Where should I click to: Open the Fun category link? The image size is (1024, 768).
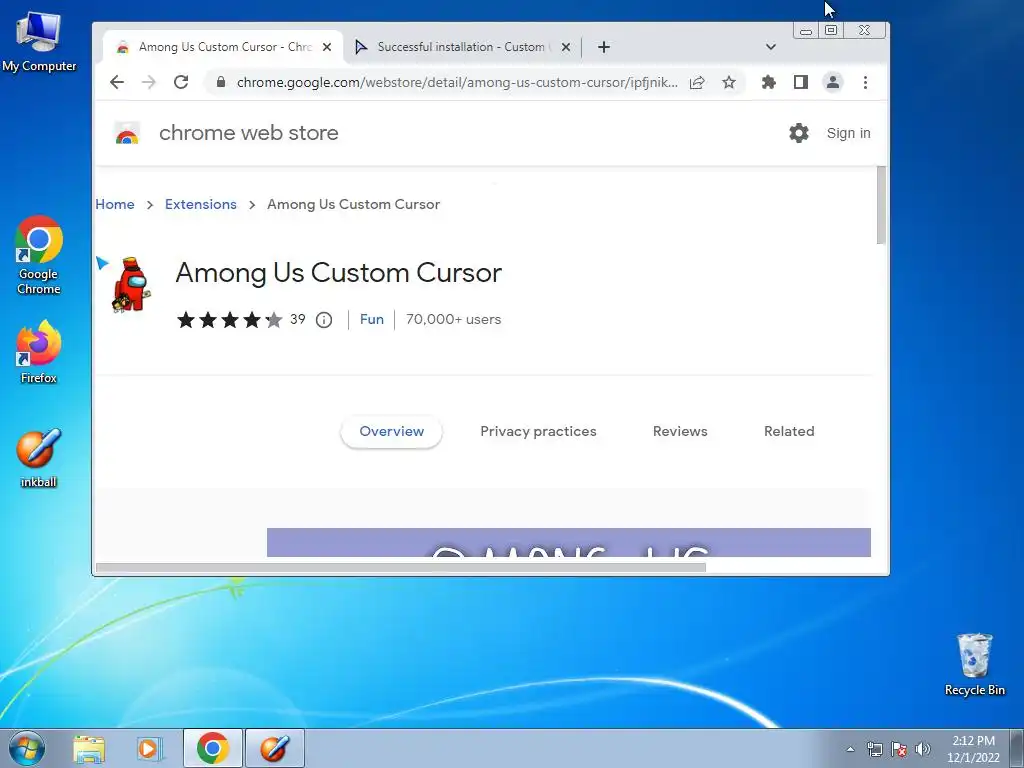coord(372,319)
